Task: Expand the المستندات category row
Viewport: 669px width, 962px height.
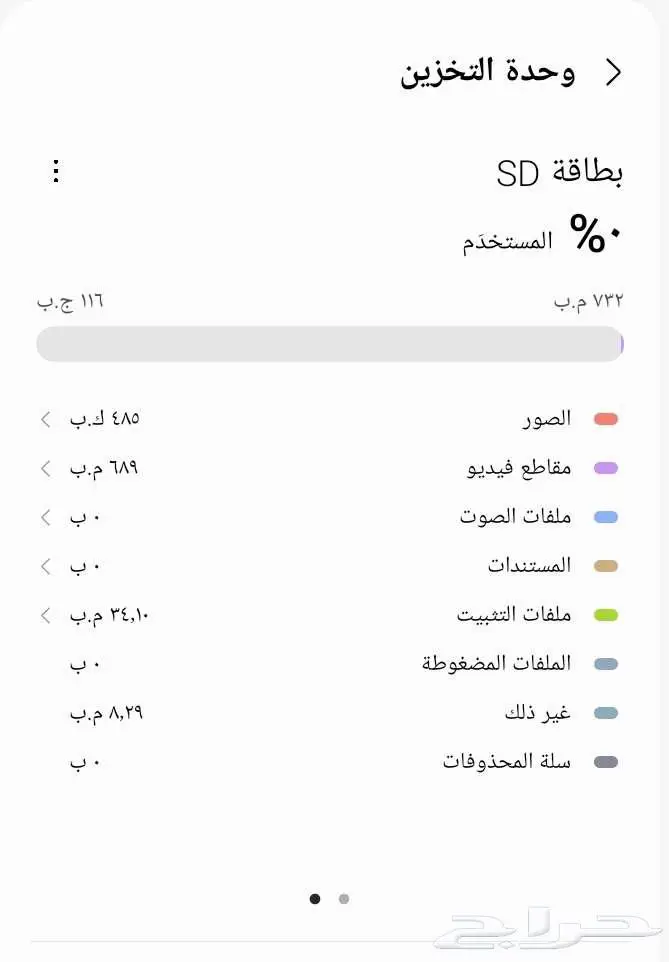Action: pos(44,565)
